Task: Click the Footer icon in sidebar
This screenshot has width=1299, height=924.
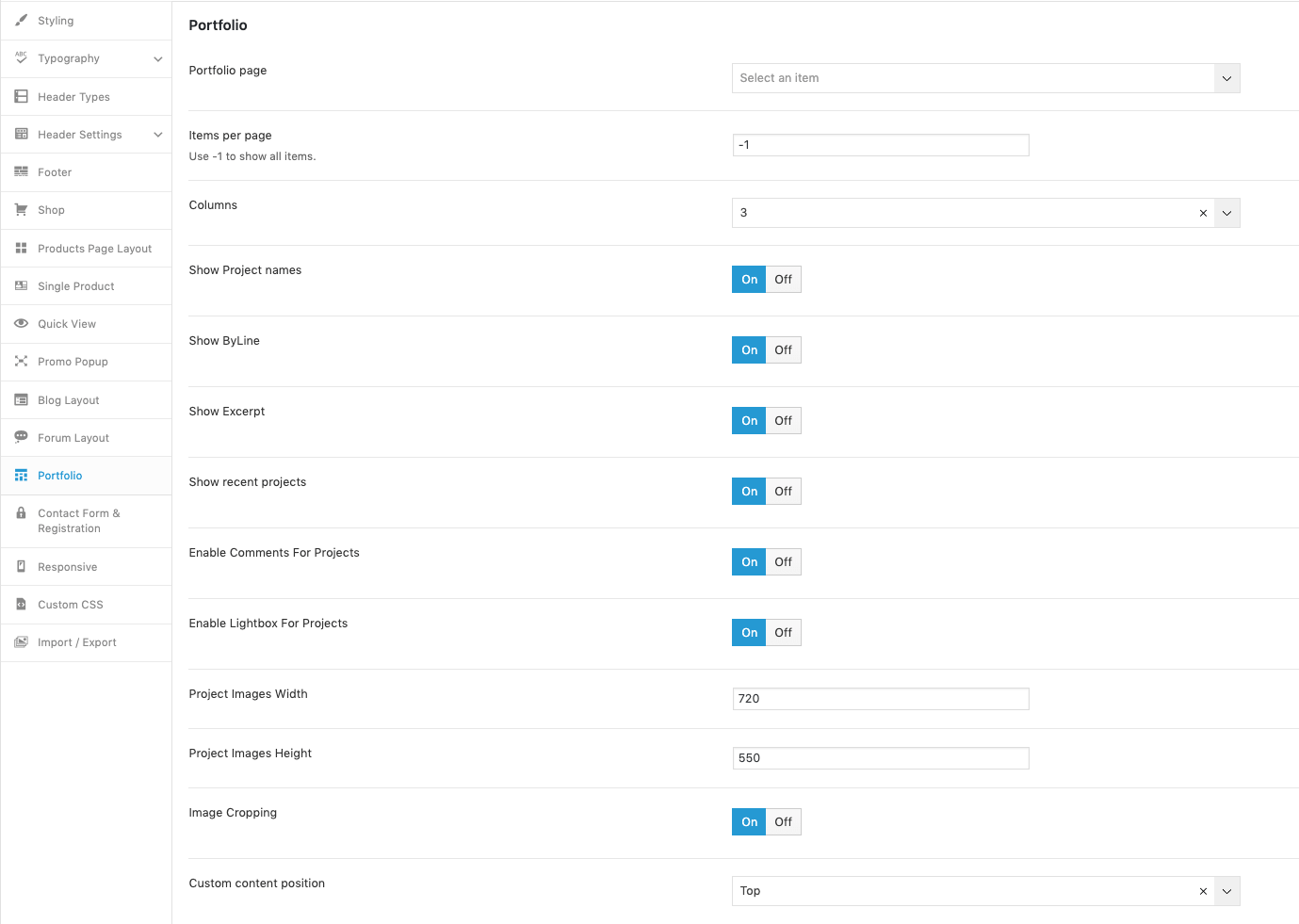Action: pos(21,171)
